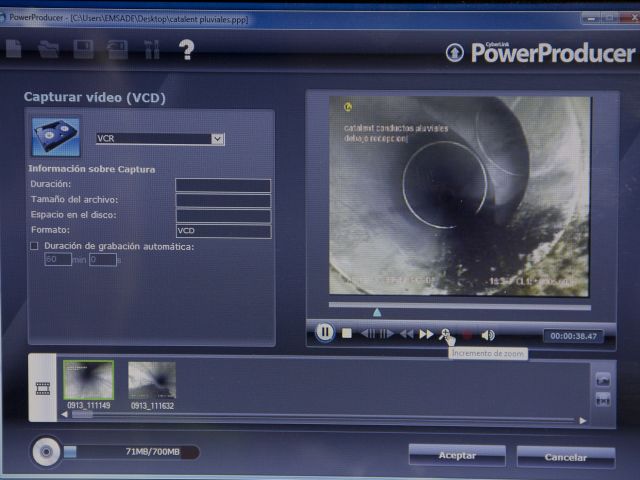
Task: Click the CyberLink PowerProducer upgrade arrow icon
Action: coord(455,53)
